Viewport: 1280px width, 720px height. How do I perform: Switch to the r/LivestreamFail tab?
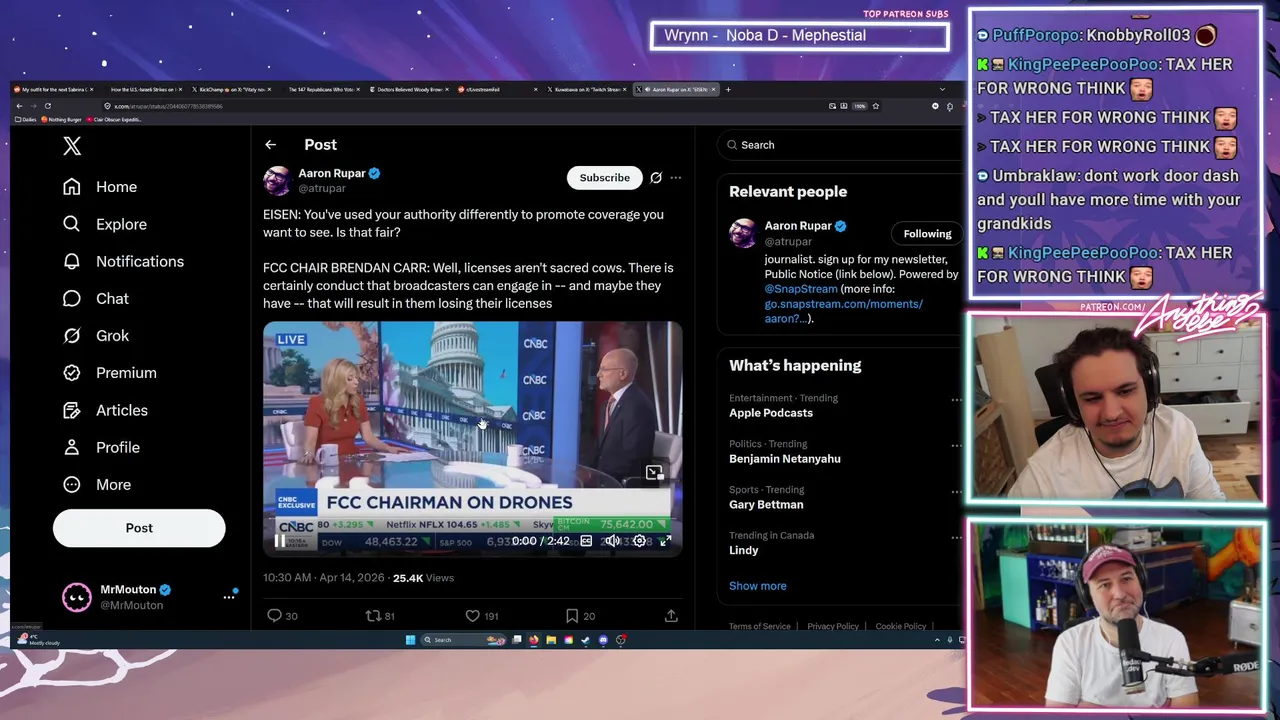pos(497,89)
